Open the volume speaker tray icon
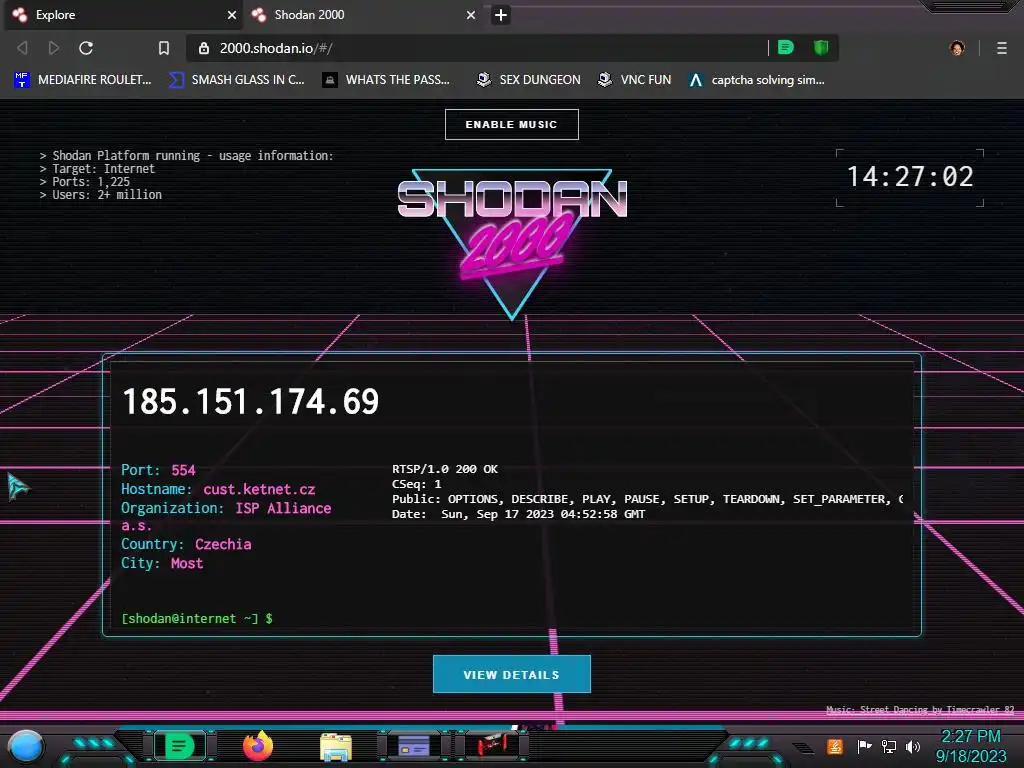The image size is (1024, 768). tap(913, 746)
